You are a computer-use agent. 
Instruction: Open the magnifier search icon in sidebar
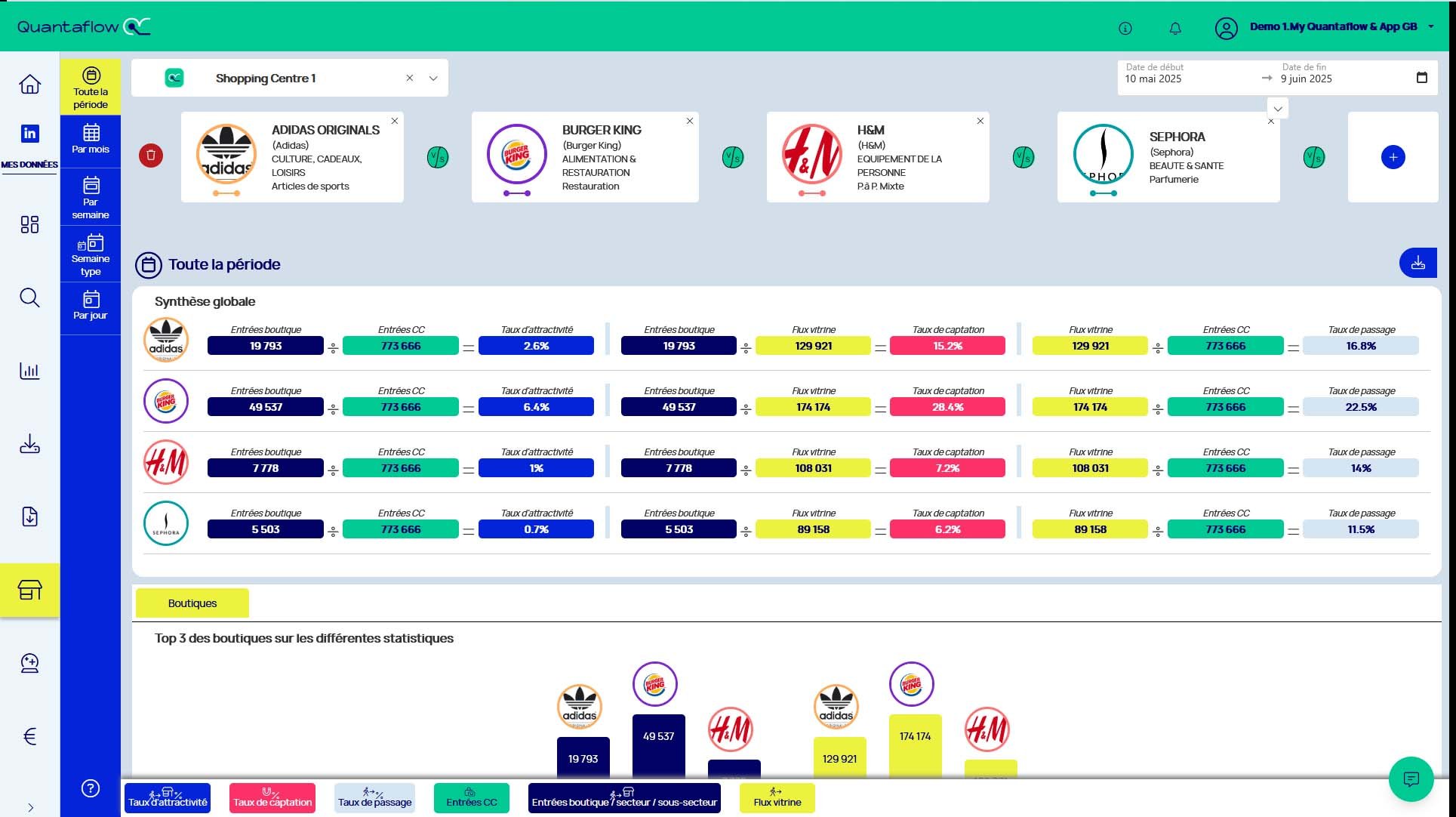pyautogui.click(x=29, y=298)
